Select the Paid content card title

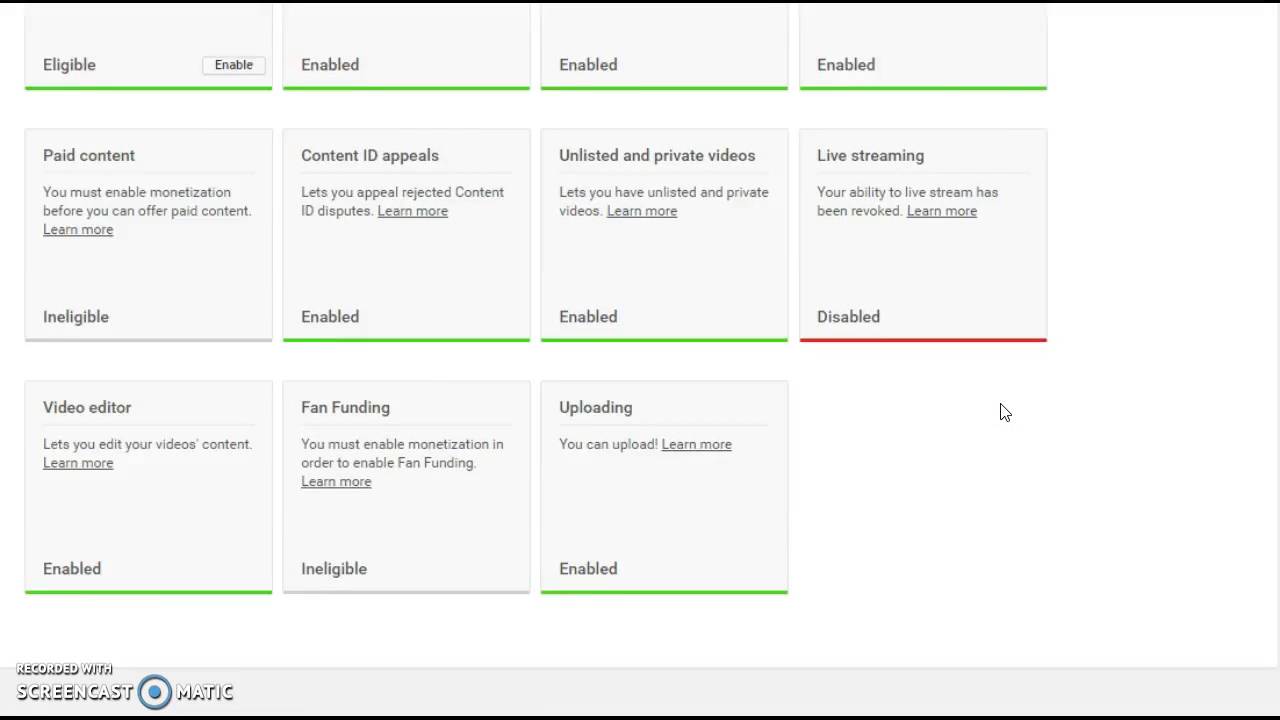pyautogui.click(x=89, y=156)
